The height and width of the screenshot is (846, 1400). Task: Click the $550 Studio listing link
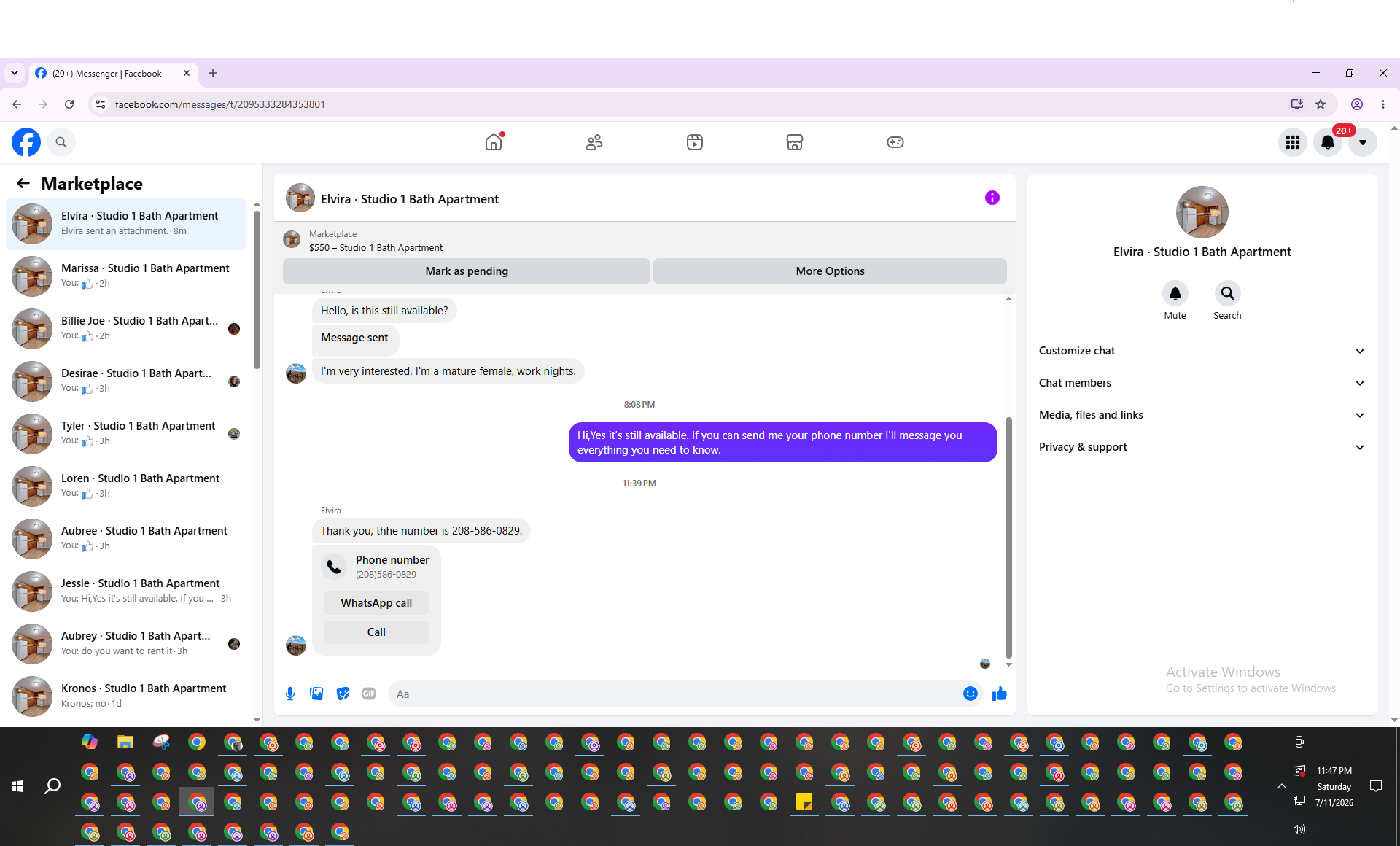tap(376, 248)
